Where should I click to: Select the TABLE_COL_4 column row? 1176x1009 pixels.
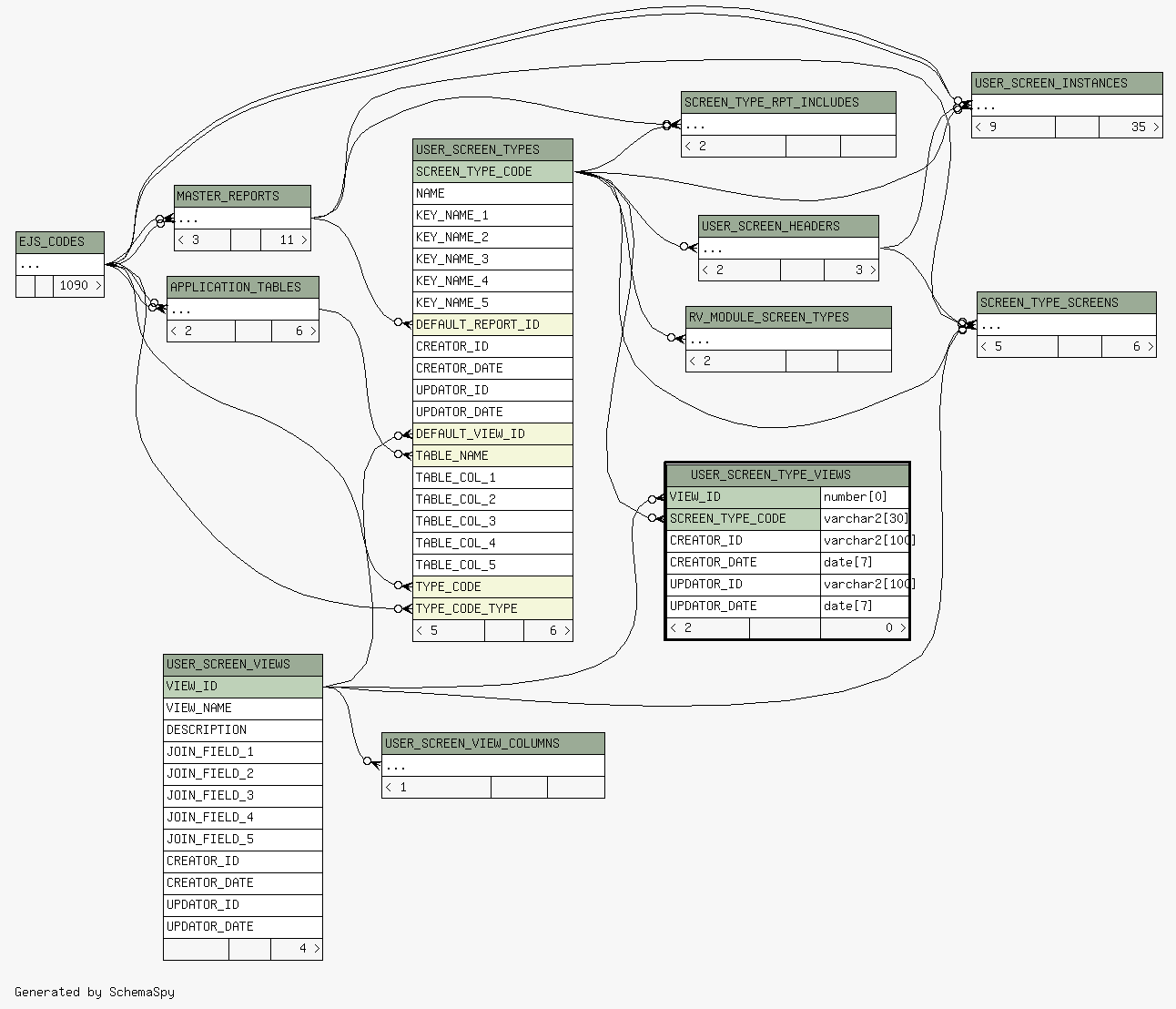coord(492,544)
